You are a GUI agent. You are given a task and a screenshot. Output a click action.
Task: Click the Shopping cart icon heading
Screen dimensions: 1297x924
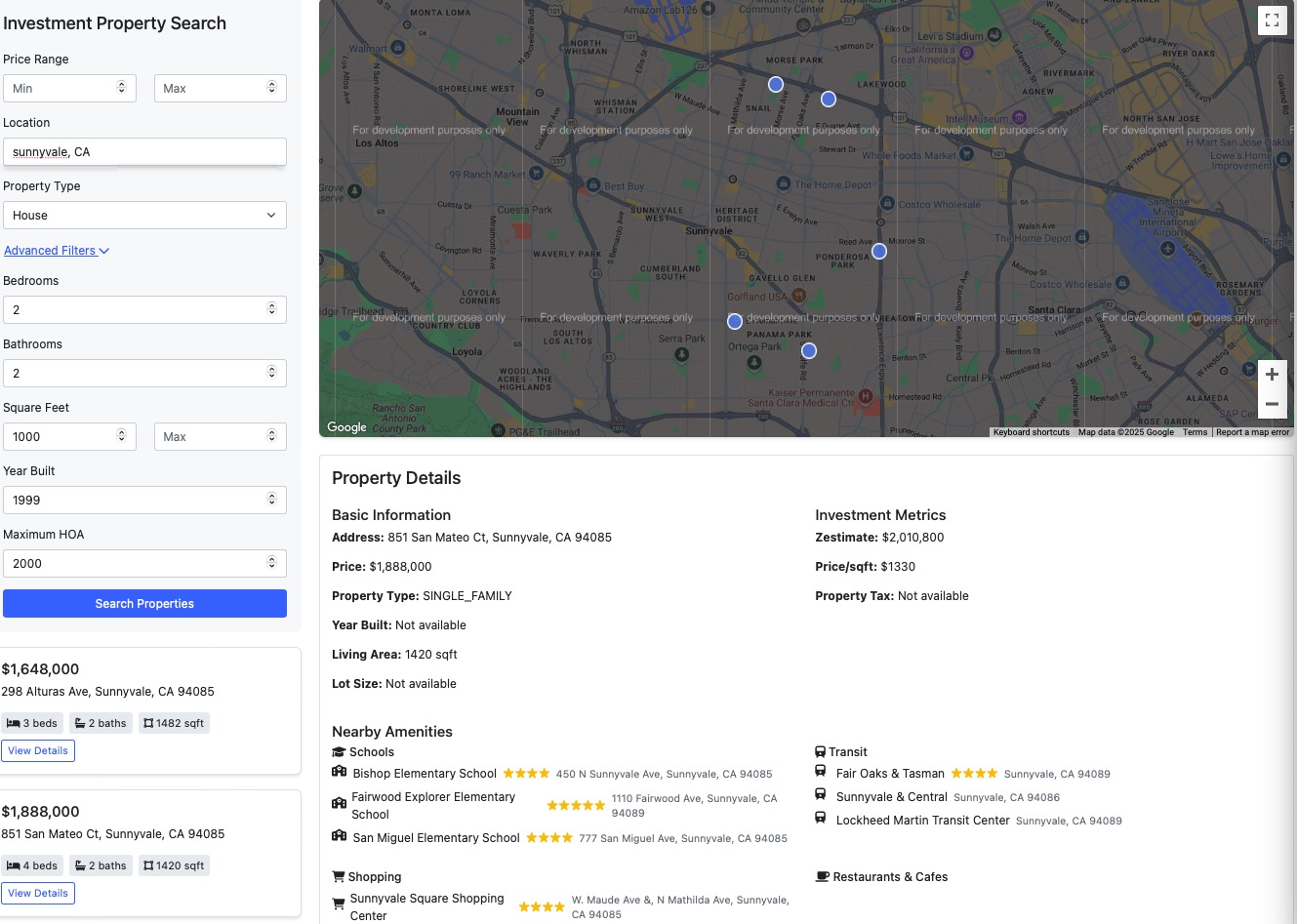339,877
